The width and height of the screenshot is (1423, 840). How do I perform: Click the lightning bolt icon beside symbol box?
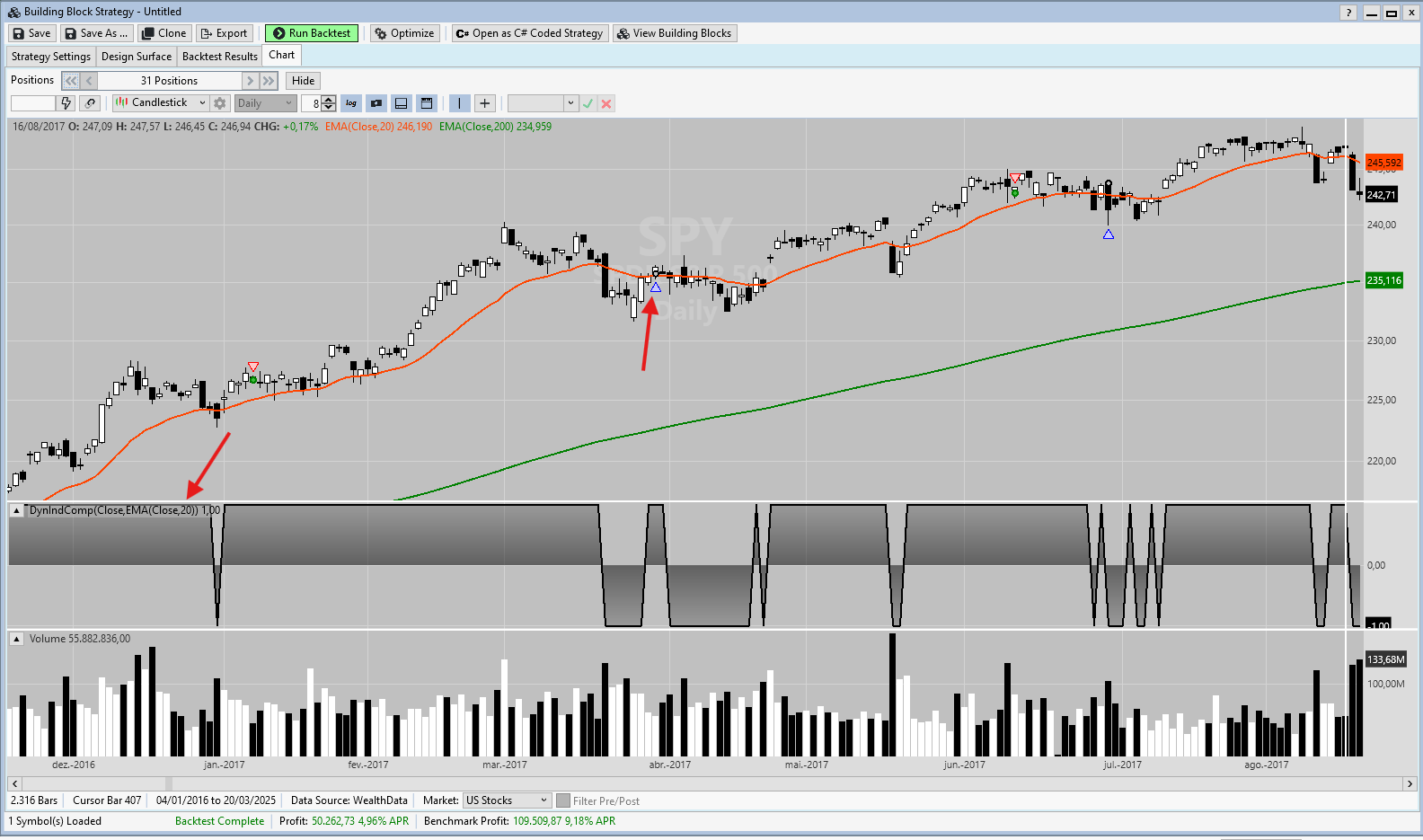tap(66, 103)
